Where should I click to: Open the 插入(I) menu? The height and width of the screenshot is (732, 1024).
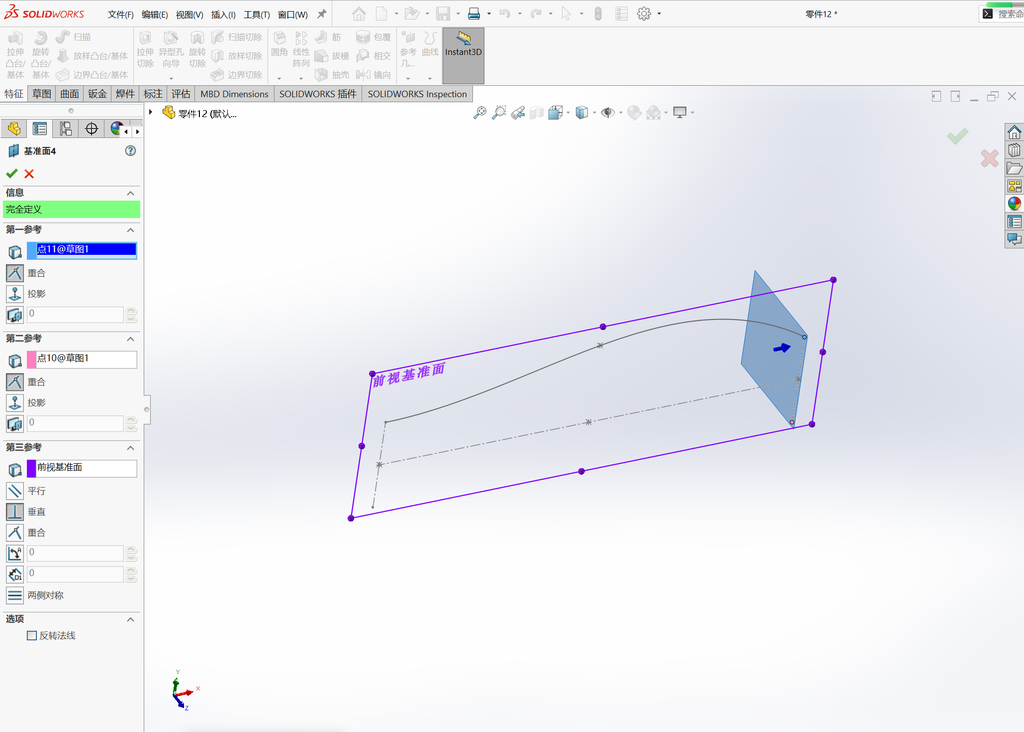[x=223, y=14]
